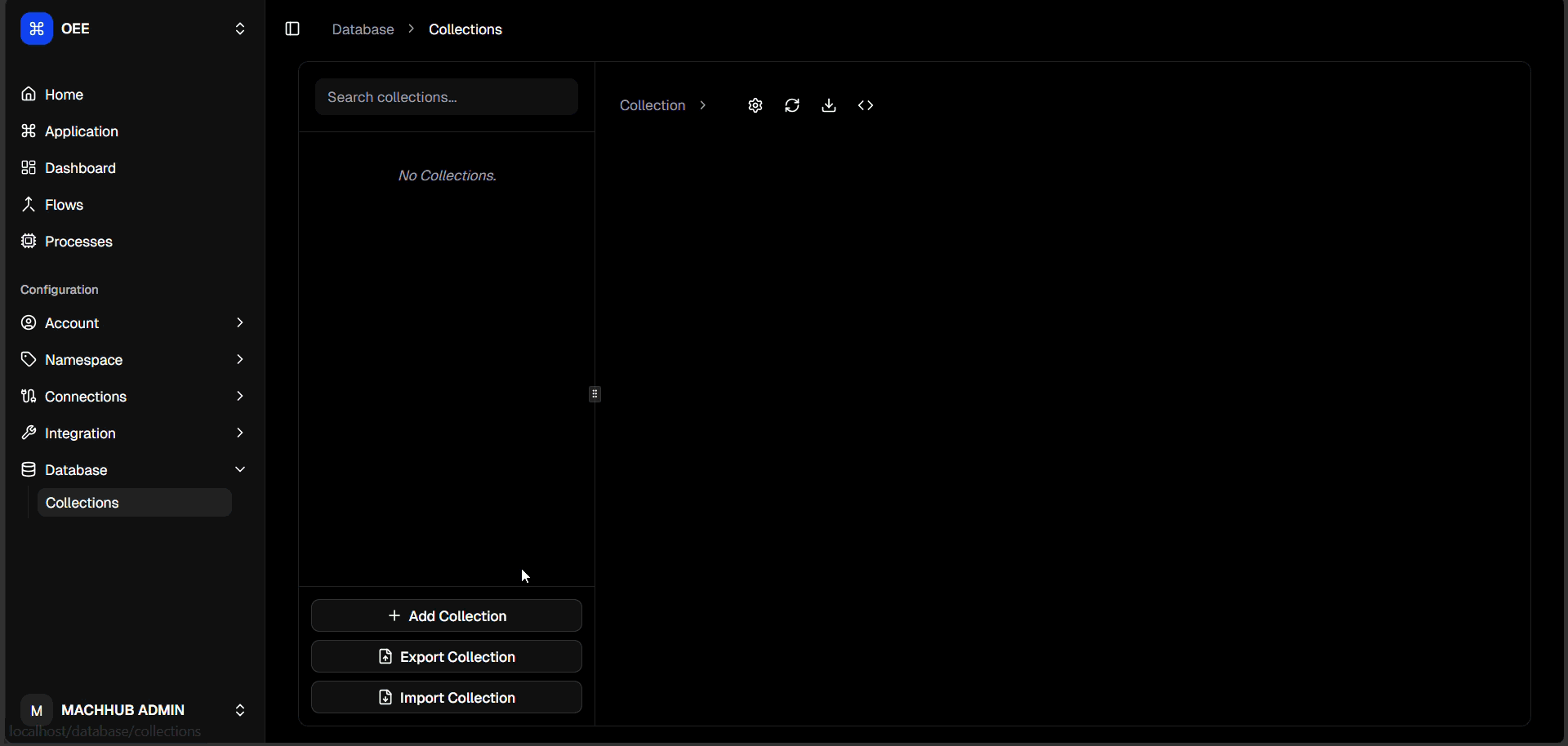Click the refresh collection icon

792,105
